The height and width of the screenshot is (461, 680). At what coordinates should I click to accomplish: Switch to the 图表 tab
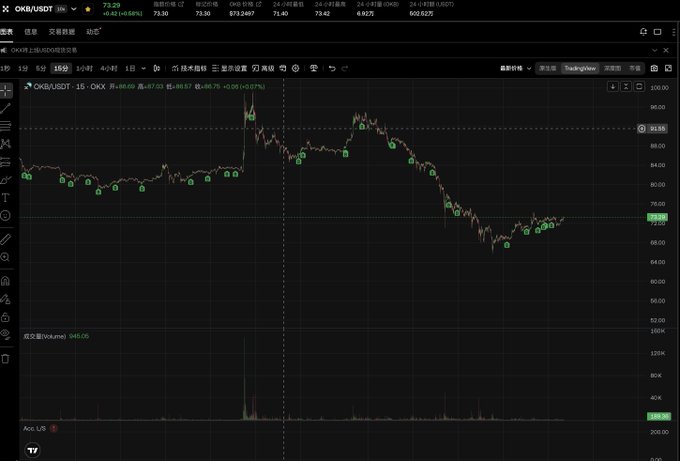[x=6, y=32]
